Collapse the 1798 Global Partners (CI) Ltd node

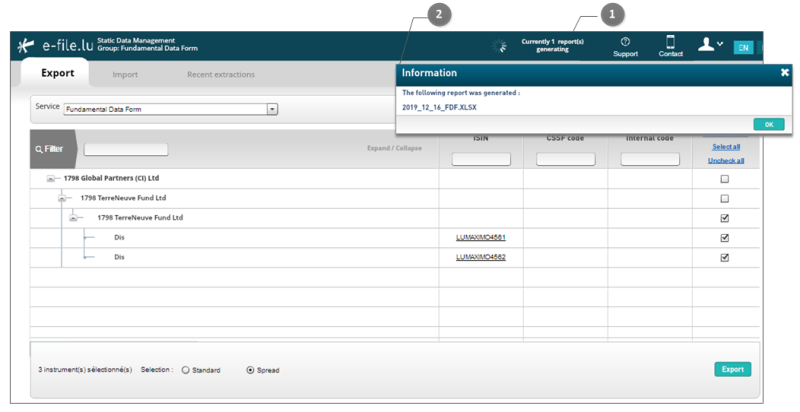51,179
